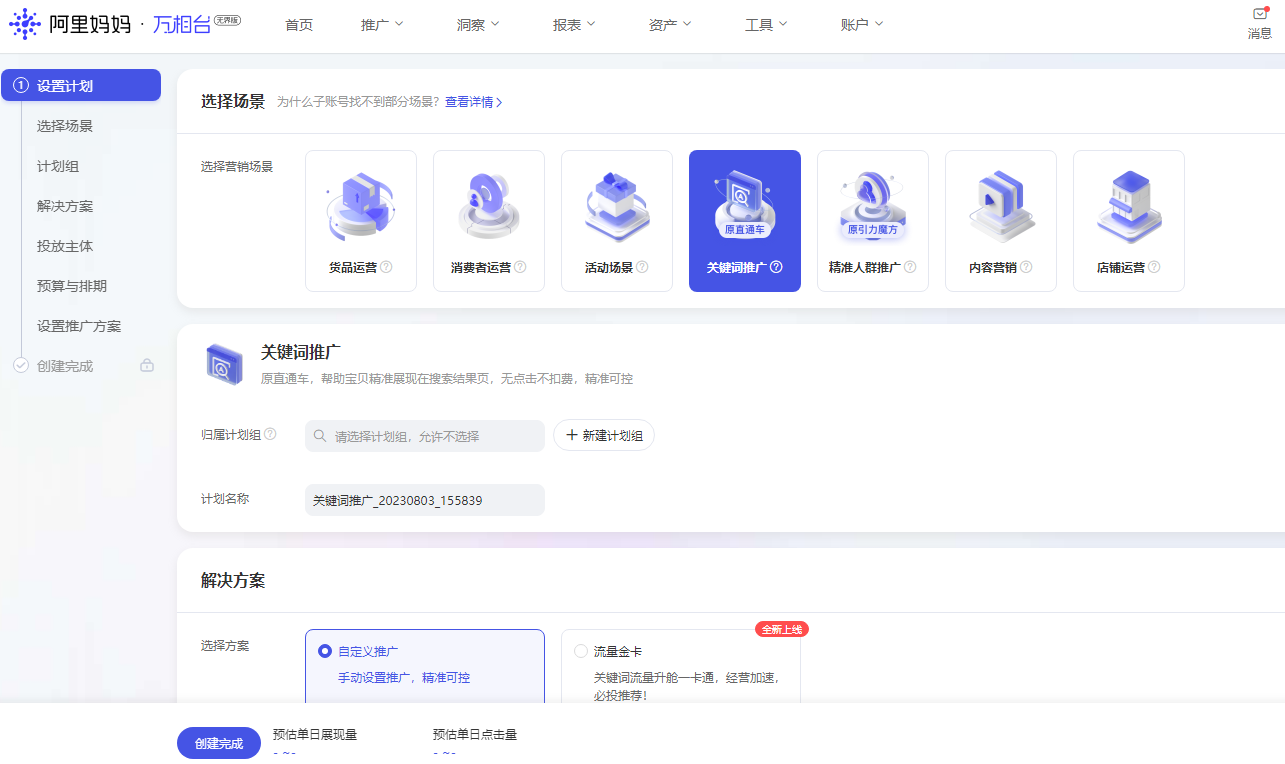Viewport: 1285px width, 764px height.
Task: Jump to 预算与排期 in the sidebar
Action: 72,286
